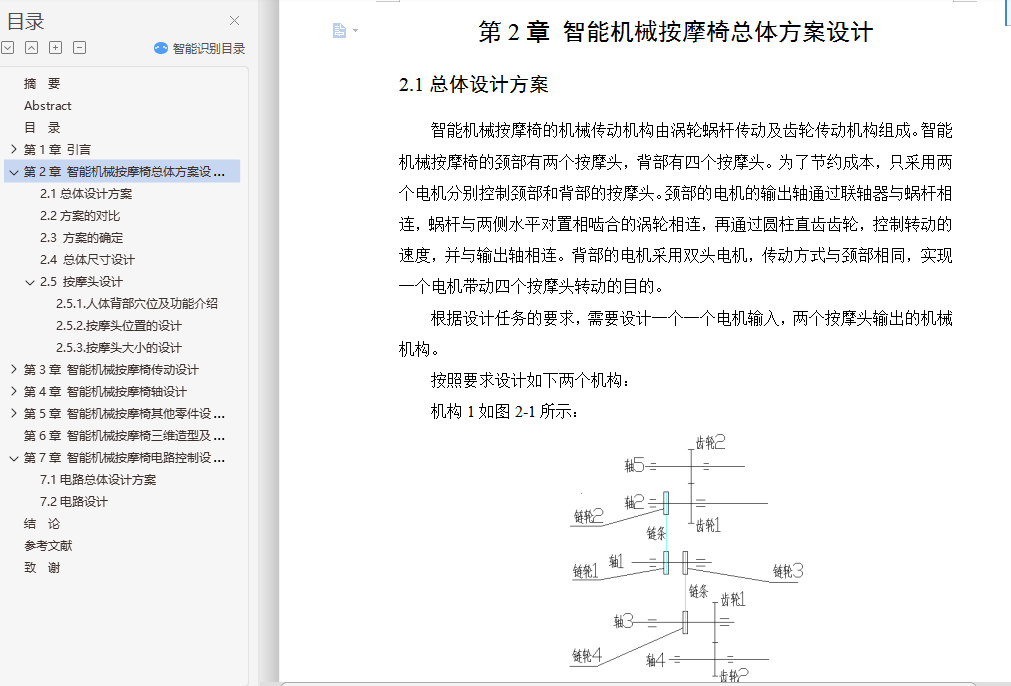Expand the 第 4 章 outline node
This screenshot has height=686, width=1011.
[x=14, y=391]
